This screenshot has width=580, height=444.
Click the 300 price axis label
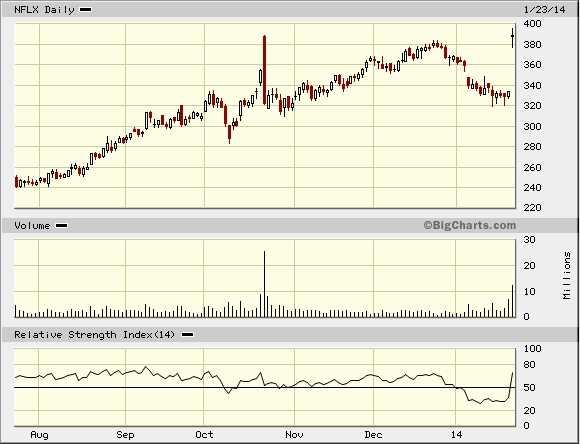(x=532, y=127)
